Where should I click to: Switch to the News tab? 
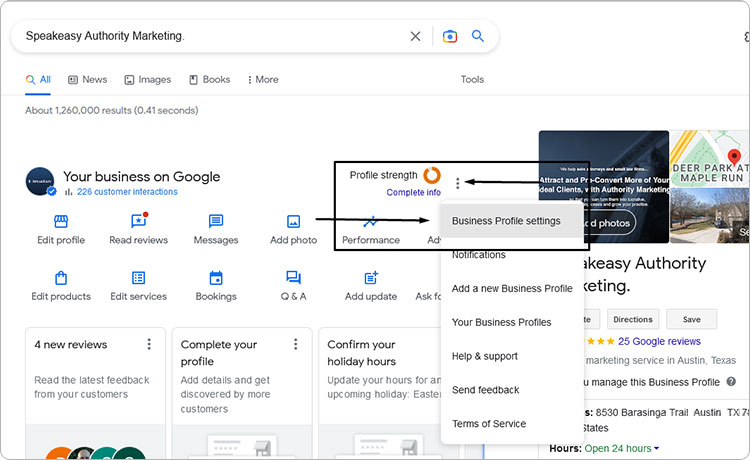(x=88, y=80)
